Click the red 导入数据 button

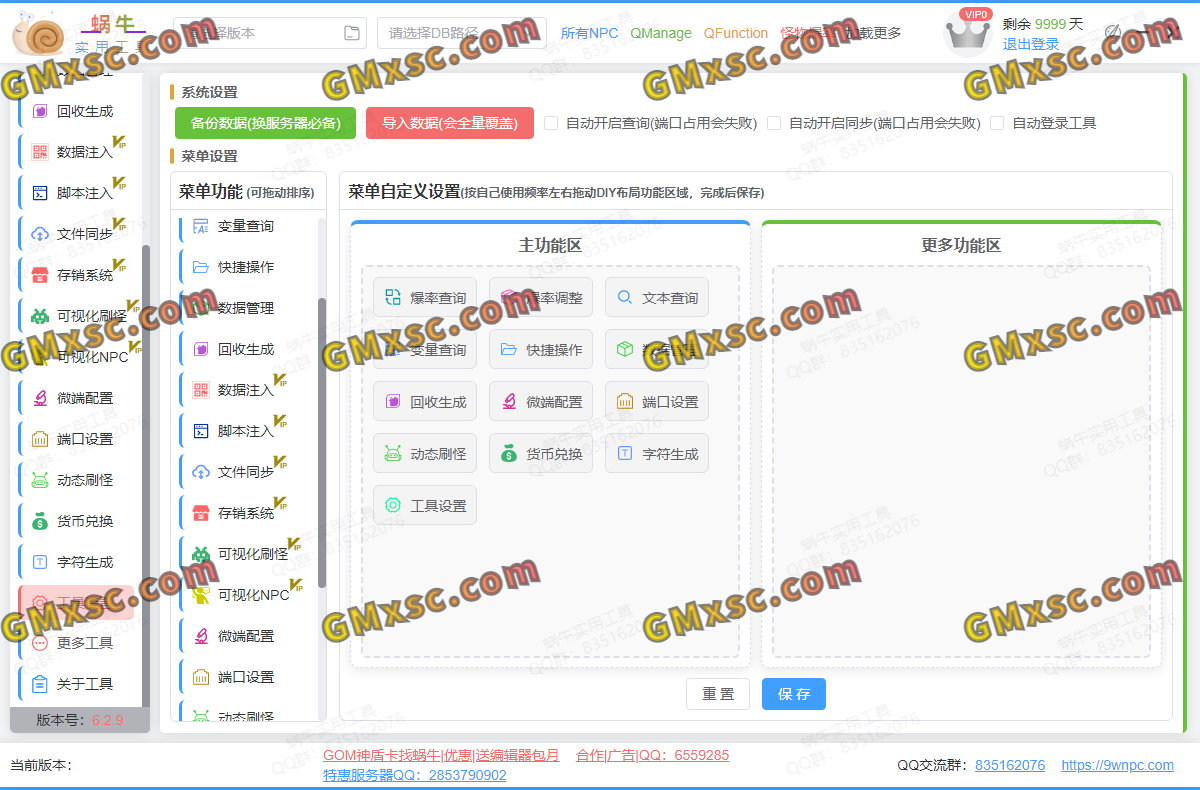pyautogui.click(x=450, y=123)
